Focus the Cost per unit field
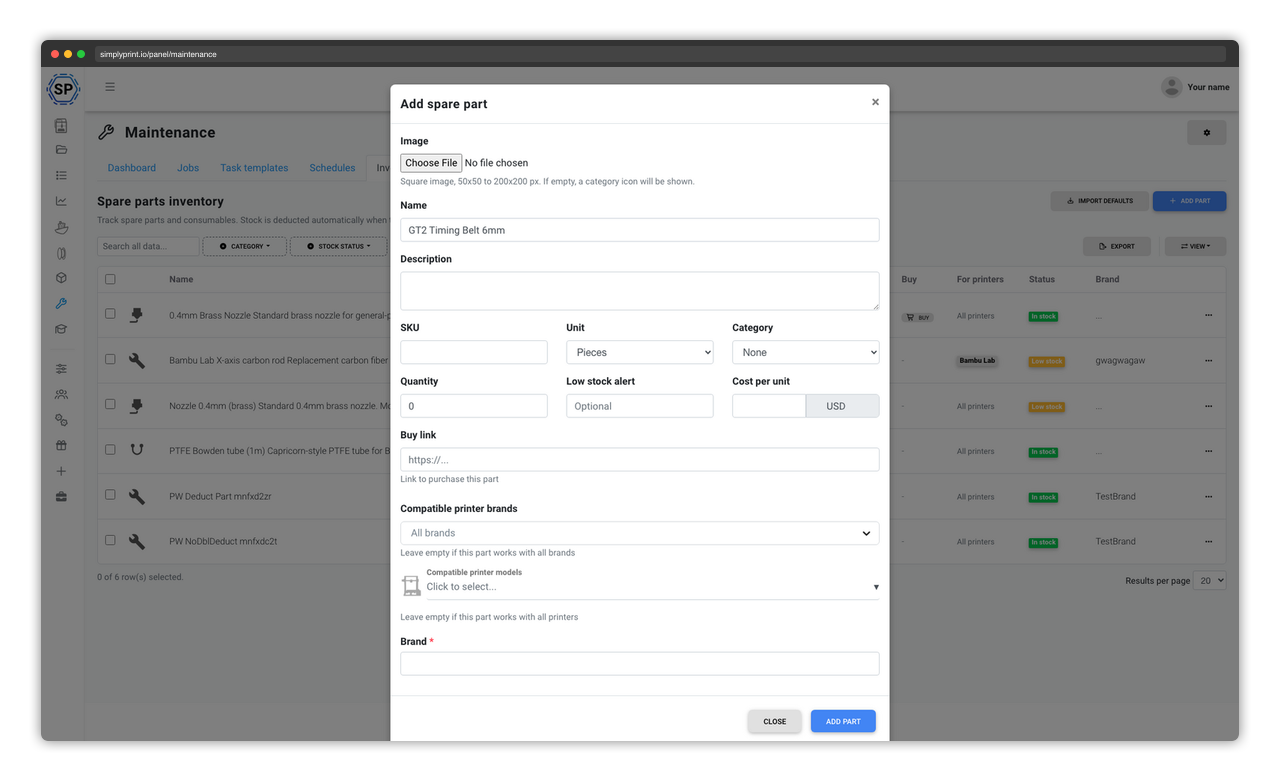1280x782 pixels. pyautogui.click(x=769, y=406)
